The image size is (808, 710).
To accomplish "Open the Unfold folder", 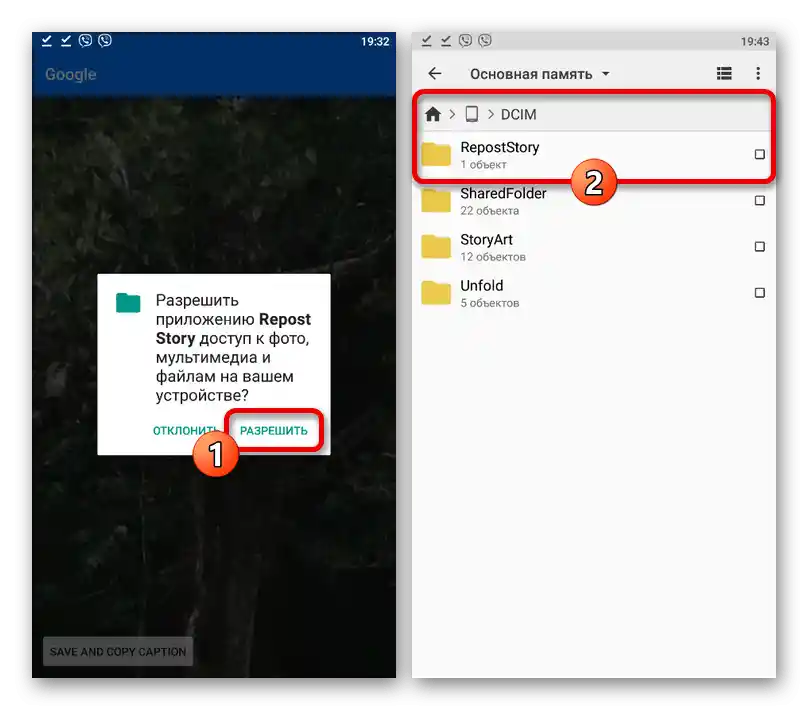I will [x=593, y=293].
